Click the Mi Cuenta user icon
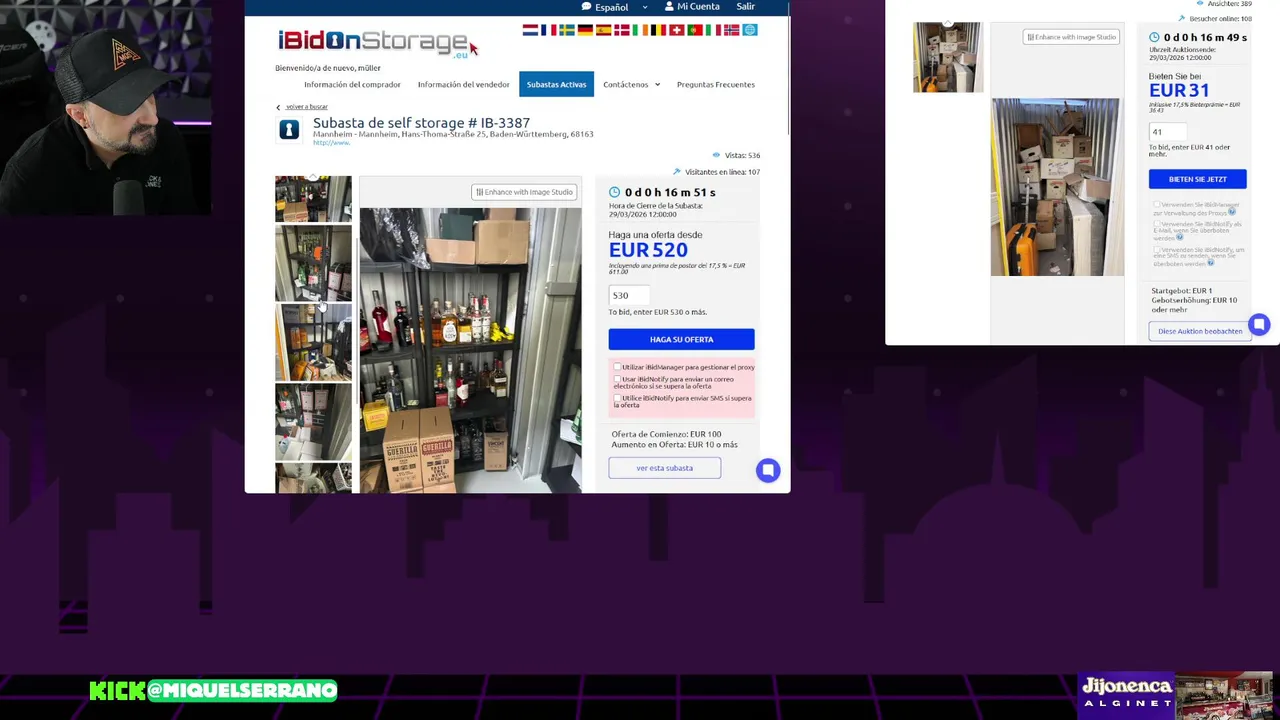Viewport: 1280px width, 720px height. pyautogui.click(x=669, y=6)
